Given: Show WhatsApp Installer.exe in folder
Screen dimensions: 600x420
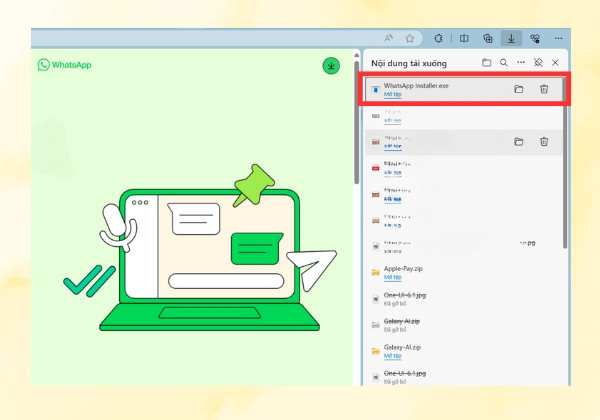Looking at the screenshot, I should pyautogui.click(x=518, y=89).
